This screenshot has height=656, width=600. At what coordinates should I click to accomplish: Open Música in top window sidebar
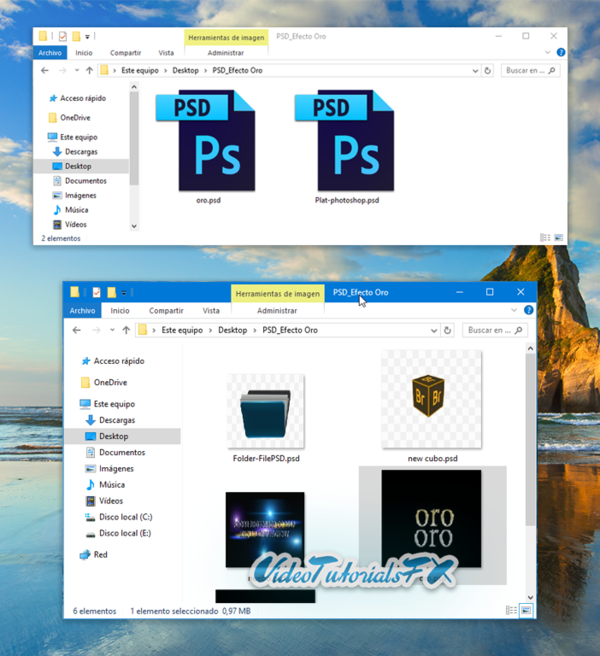(x=71, y=210)
